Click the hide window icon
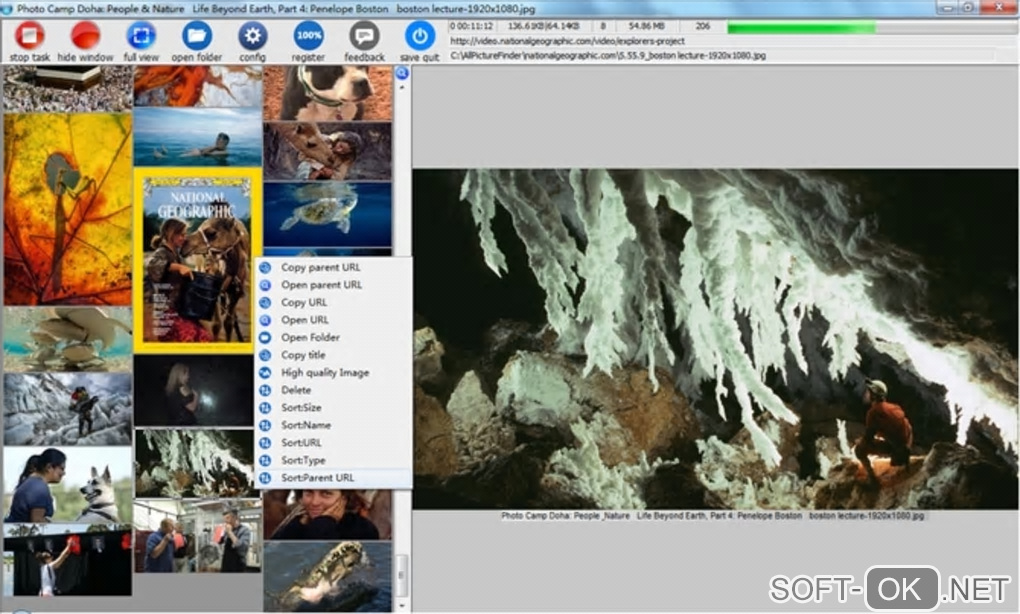The width and height of the screenshot is (1020, 614). (x=85, y=37)
